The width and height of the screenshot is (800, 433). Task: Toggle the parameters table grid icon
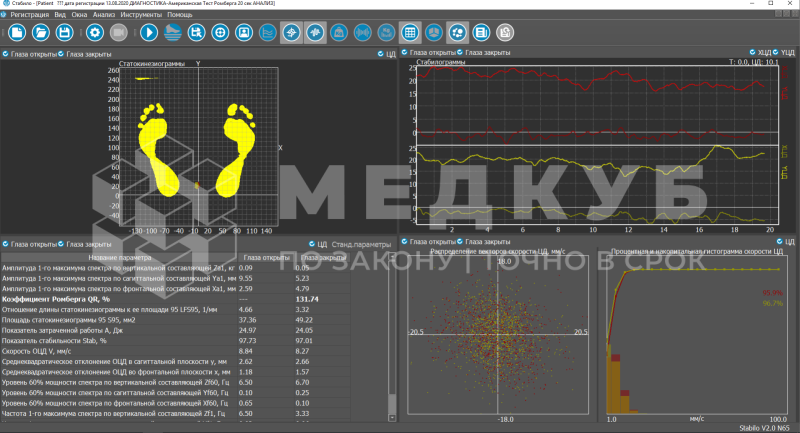pos(410,33)
